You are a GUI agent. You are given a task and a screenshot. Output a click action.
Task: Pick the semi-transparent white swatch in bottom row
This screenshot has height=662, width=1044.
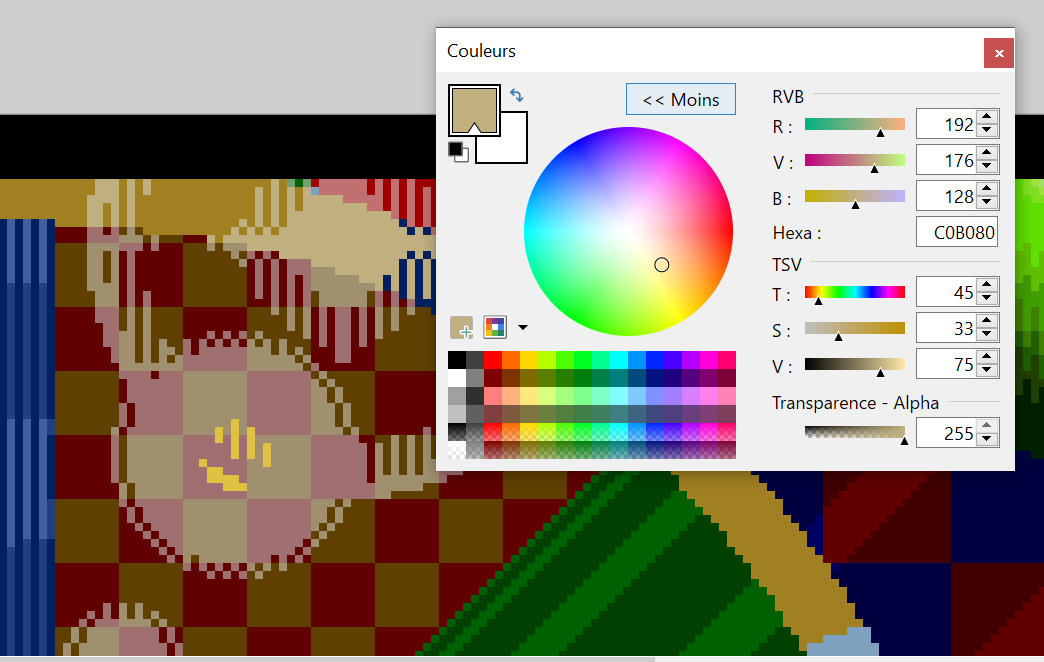(457, 450)
